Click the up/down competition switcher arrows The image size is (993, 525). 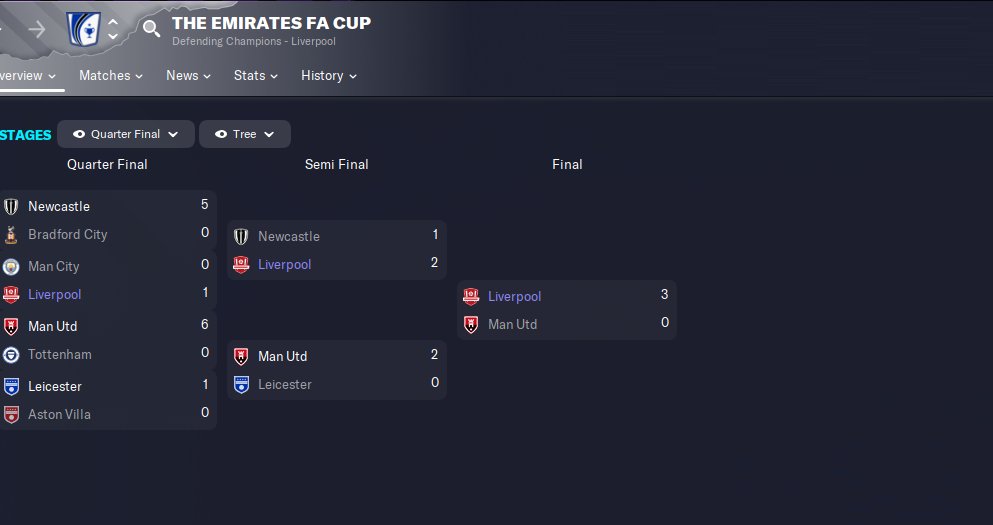click(x=113, y=28)
